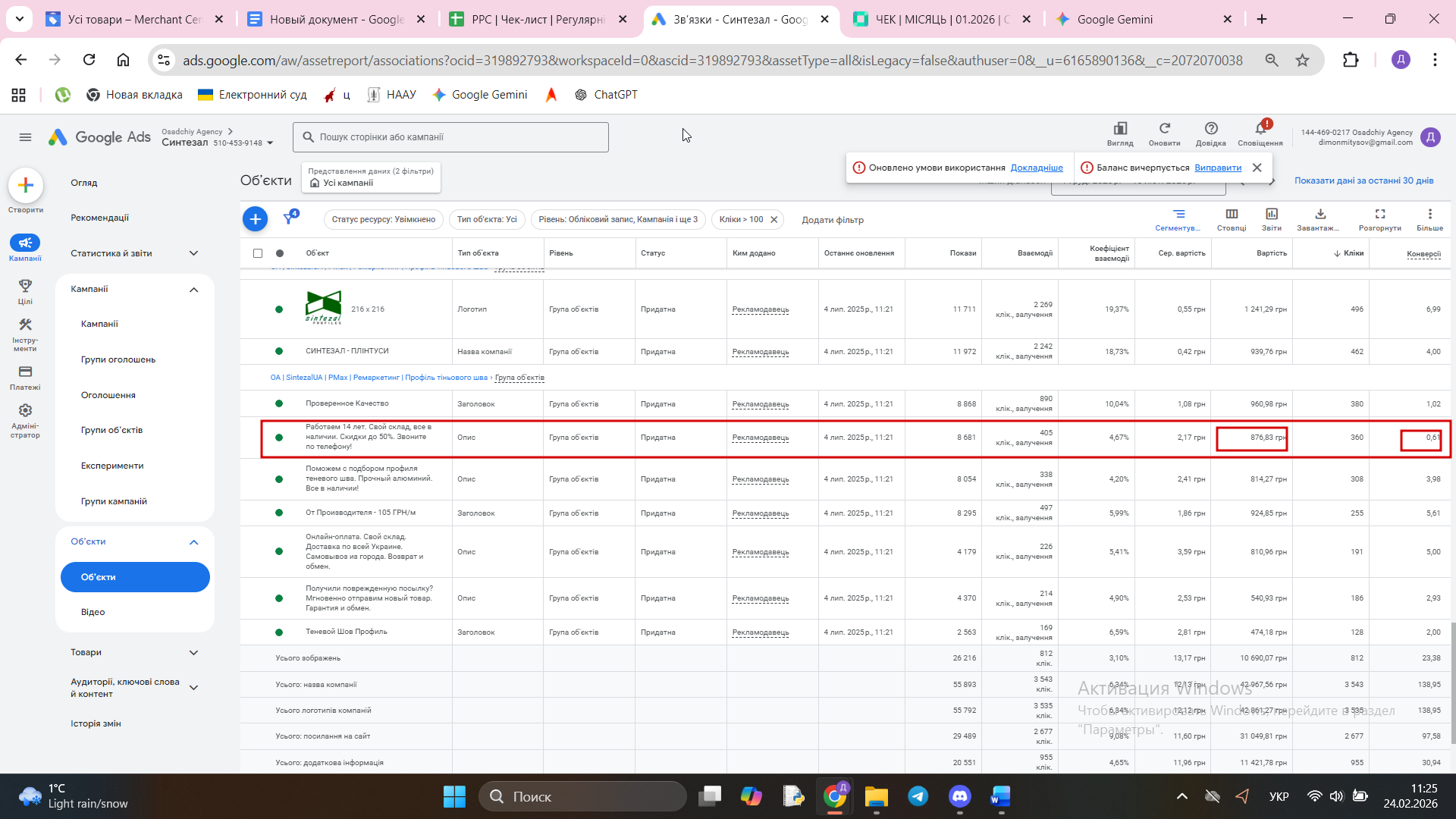Toggle the filter funnel icon

289,218
